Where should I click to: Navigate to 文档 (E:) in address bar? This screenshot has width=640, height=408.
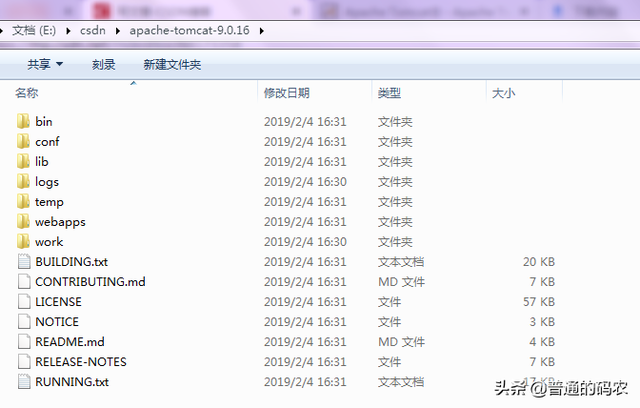[x=34, y=30]
